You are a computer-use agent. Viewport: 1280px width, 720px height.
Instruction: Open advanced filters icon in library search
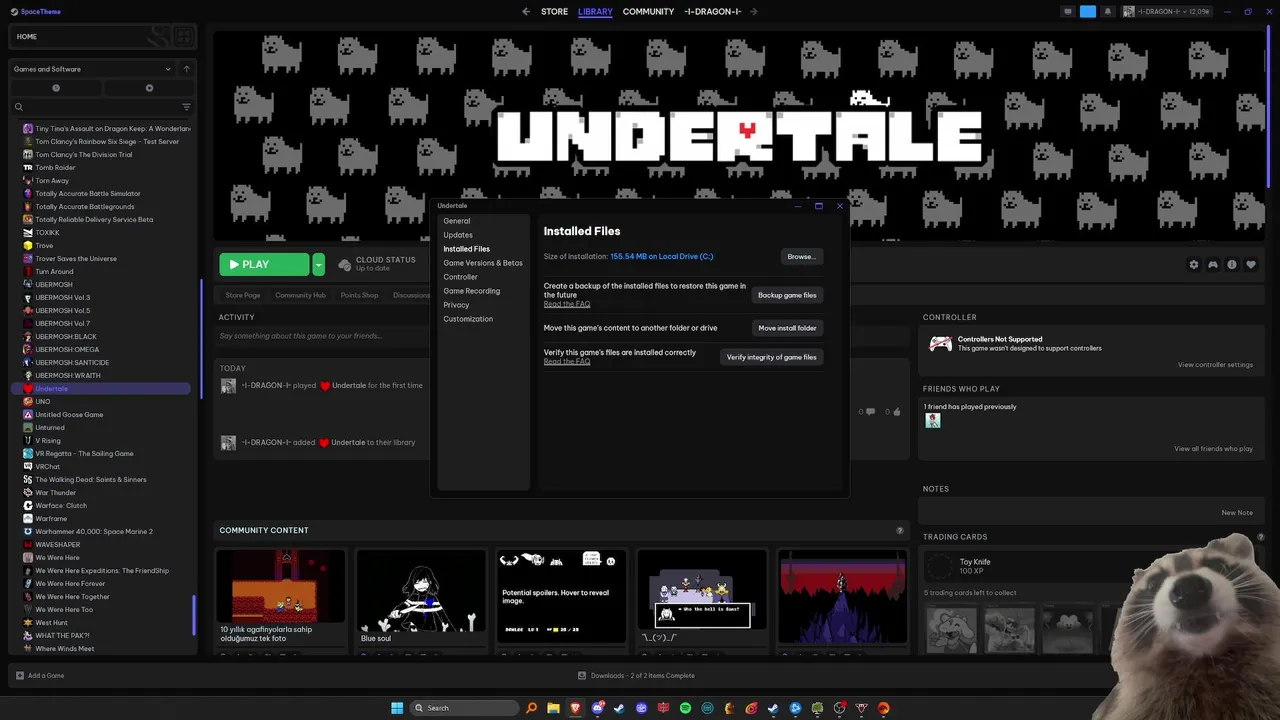coord(186,107)
